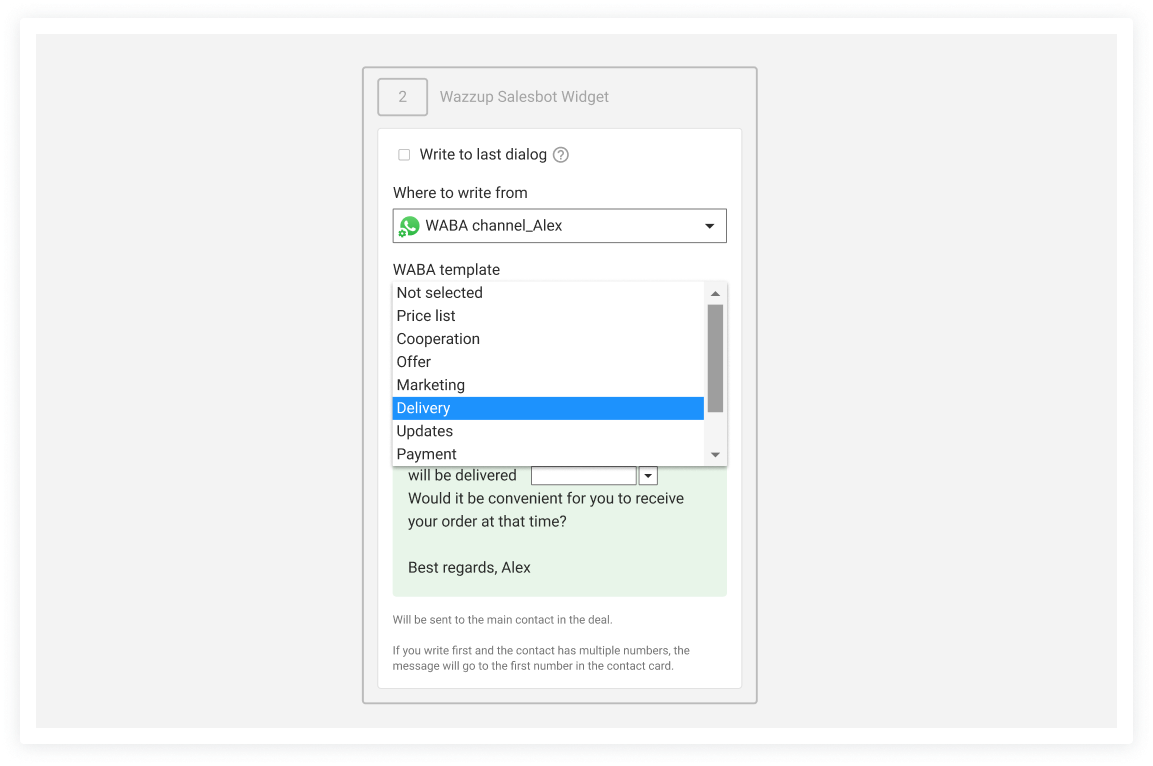1153x766 pixels.
Task: Click the Where to write from label
Action: pos(460,193)
